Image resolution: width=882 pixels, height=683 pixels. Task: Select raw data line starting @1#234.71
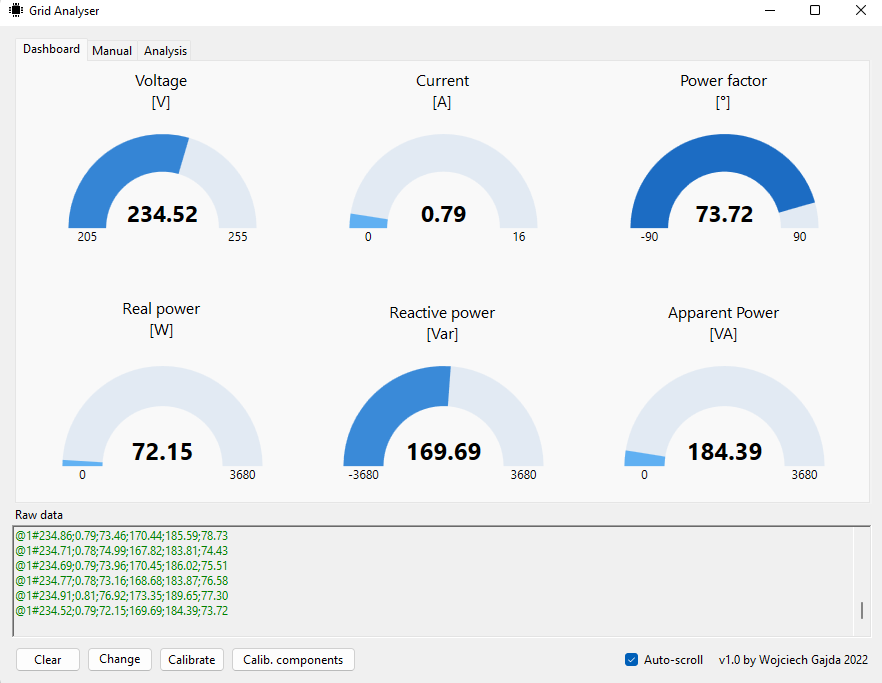coord(122,550)
